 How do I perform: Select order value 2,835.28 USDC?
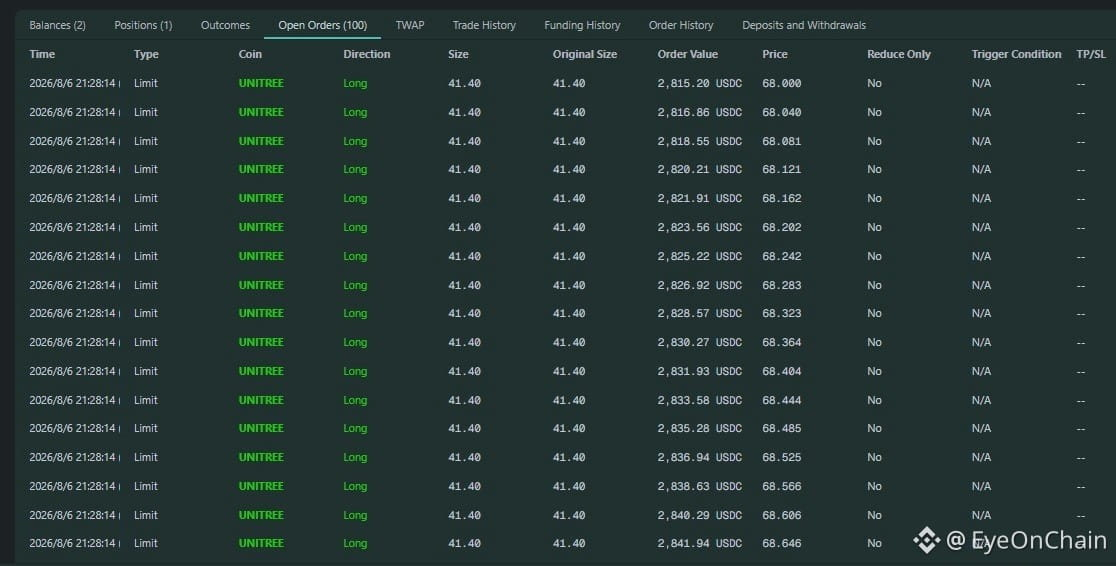[x=700, y=429]
